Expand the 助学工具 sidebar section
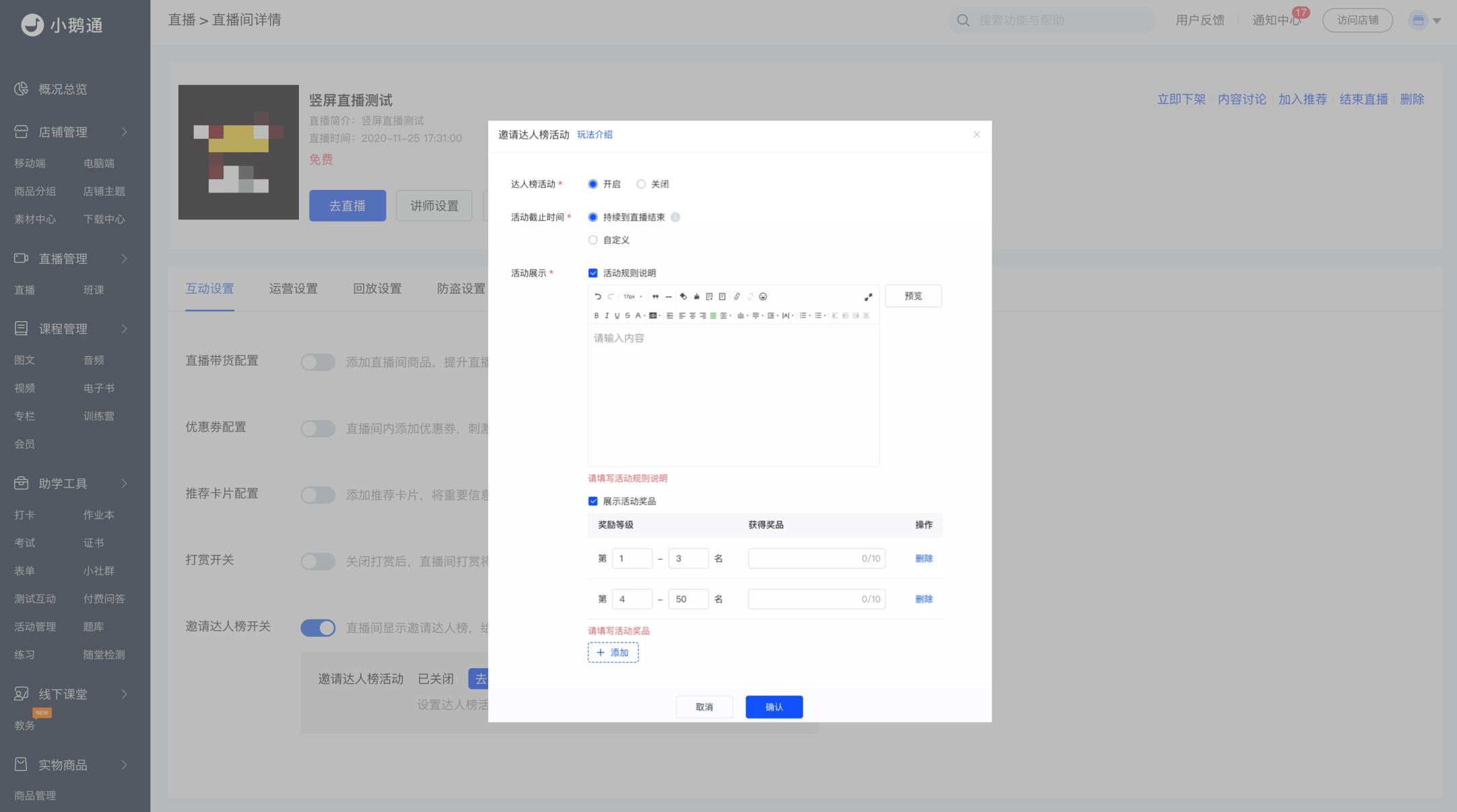 pos(125,483)
